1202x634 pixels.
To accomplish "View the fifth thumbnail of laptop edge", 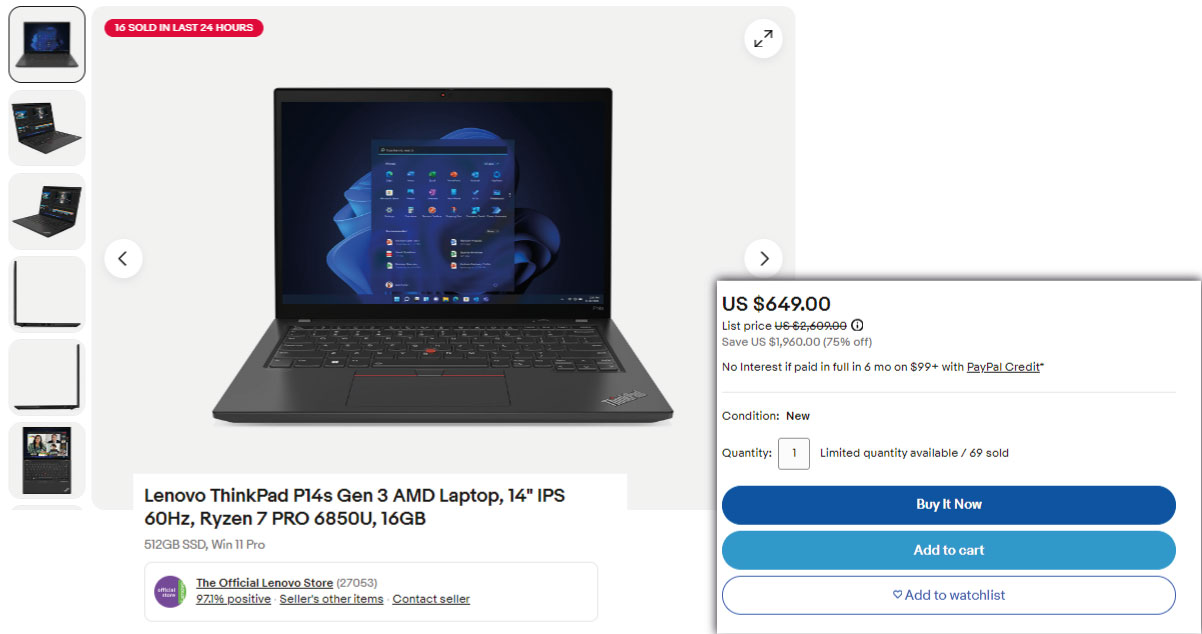I will (47, 377).
